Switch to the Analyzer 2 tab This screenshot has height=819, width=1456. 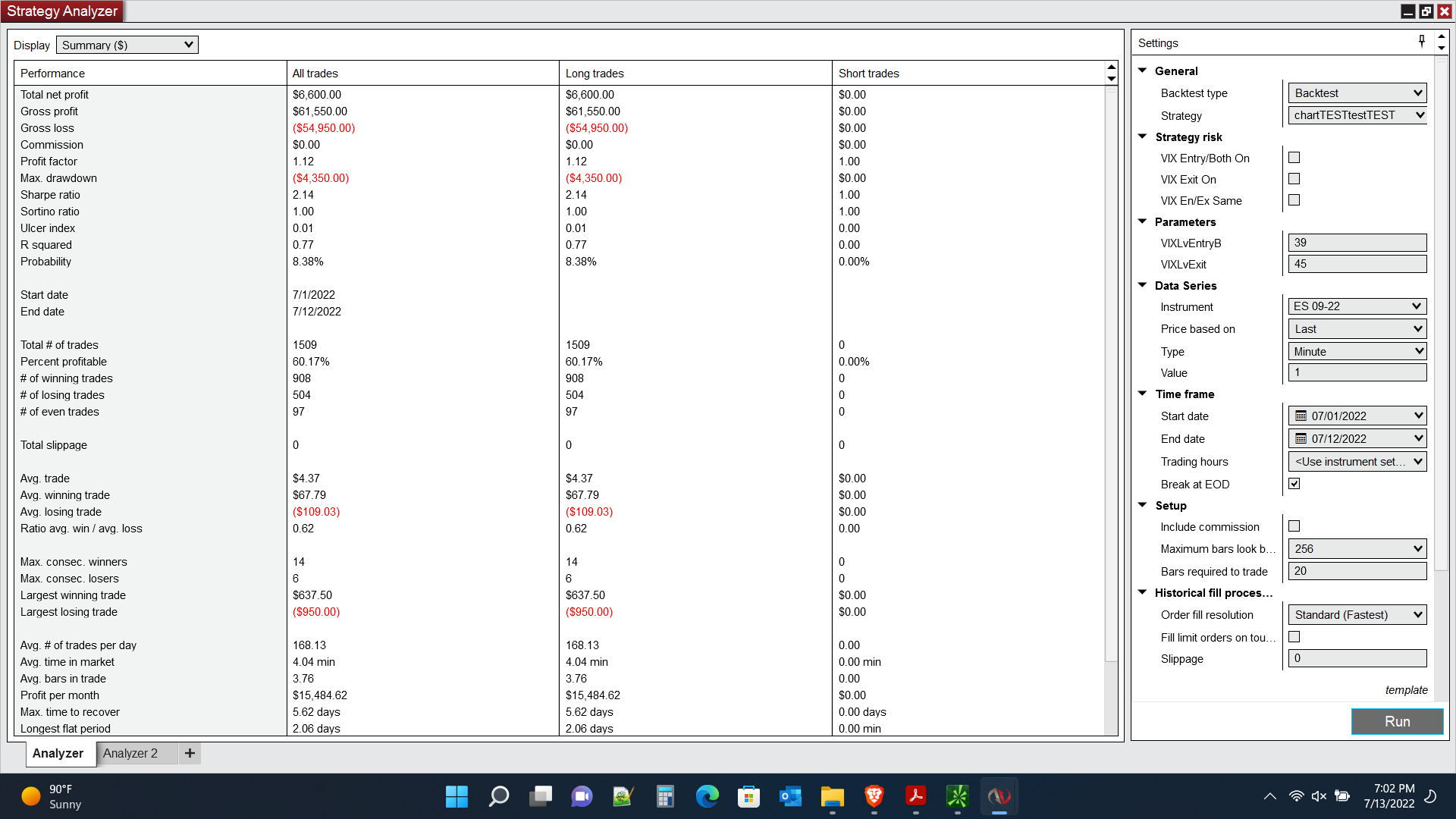[130, 753]
